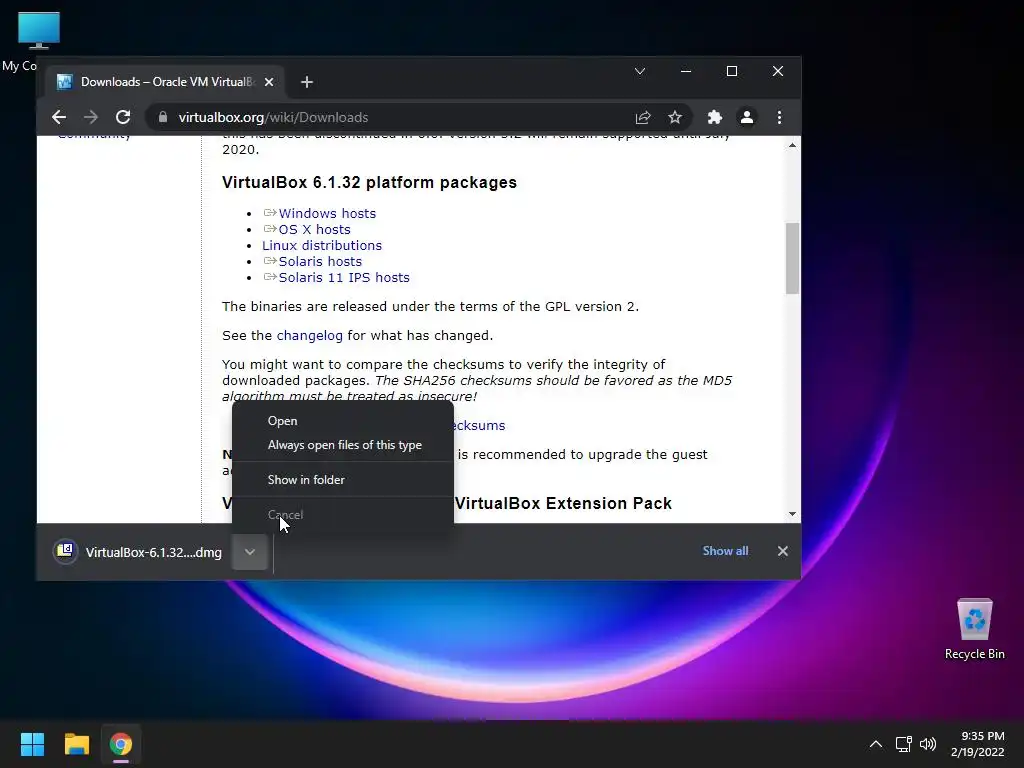Click the page scrollbar up arrow
The height and width of the screenshot is (768, 1024).
point(792,146)
